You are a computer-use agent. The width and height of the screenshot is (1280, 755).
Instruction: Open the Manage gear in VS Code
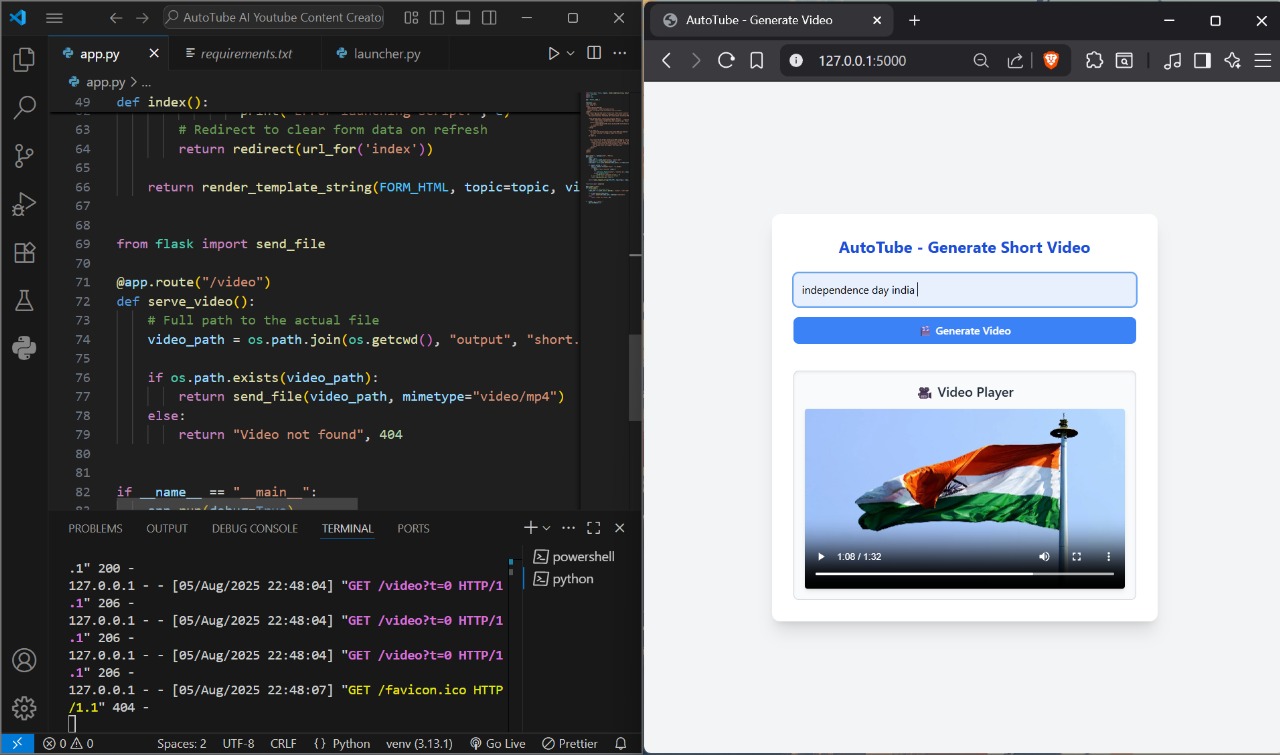[x=24, y=709]
